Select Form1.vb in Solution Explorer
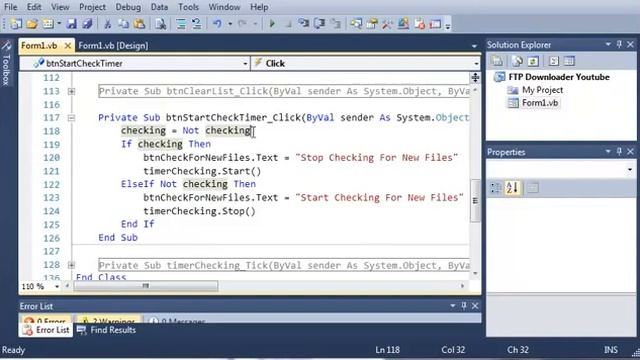Image resolution: width=640 pixels, height=360 pixels. click(x=533, y=103)
